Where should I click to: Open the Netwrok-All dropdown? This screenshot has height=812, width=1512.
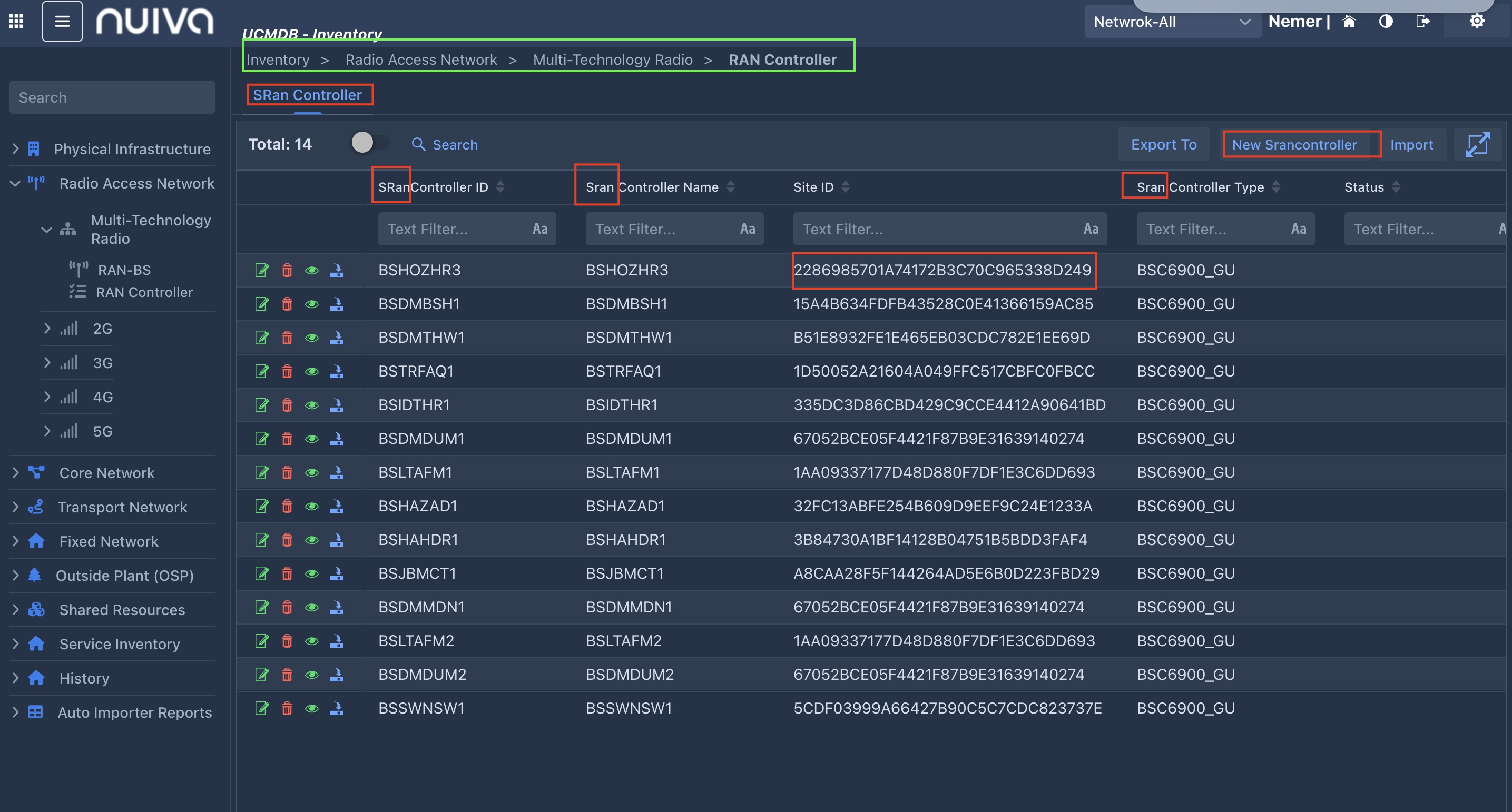tap(1172, 22)
